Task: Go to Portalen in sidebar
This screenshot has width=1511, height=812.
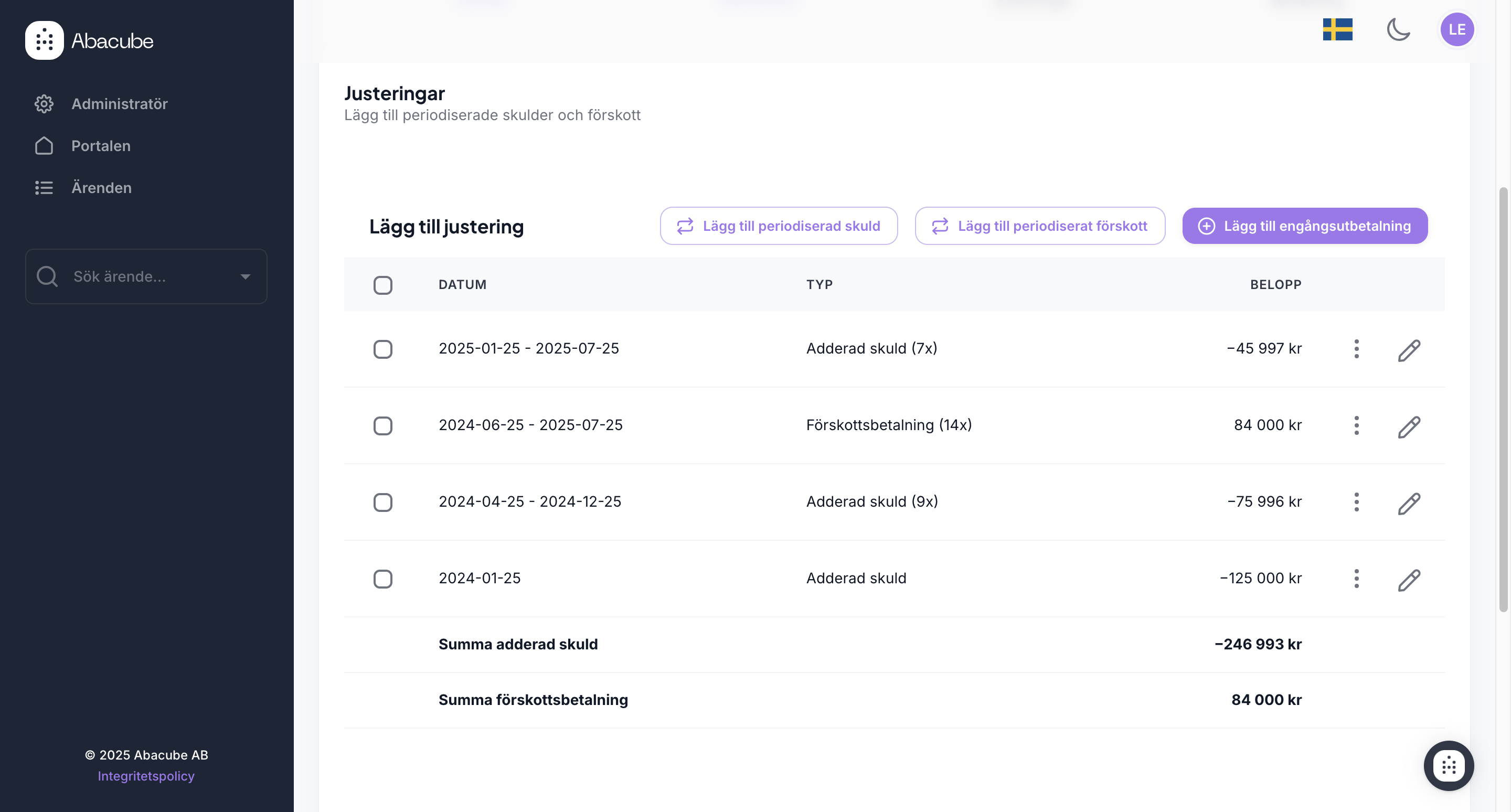Action: pyautogui.click(x=100, y=146)
